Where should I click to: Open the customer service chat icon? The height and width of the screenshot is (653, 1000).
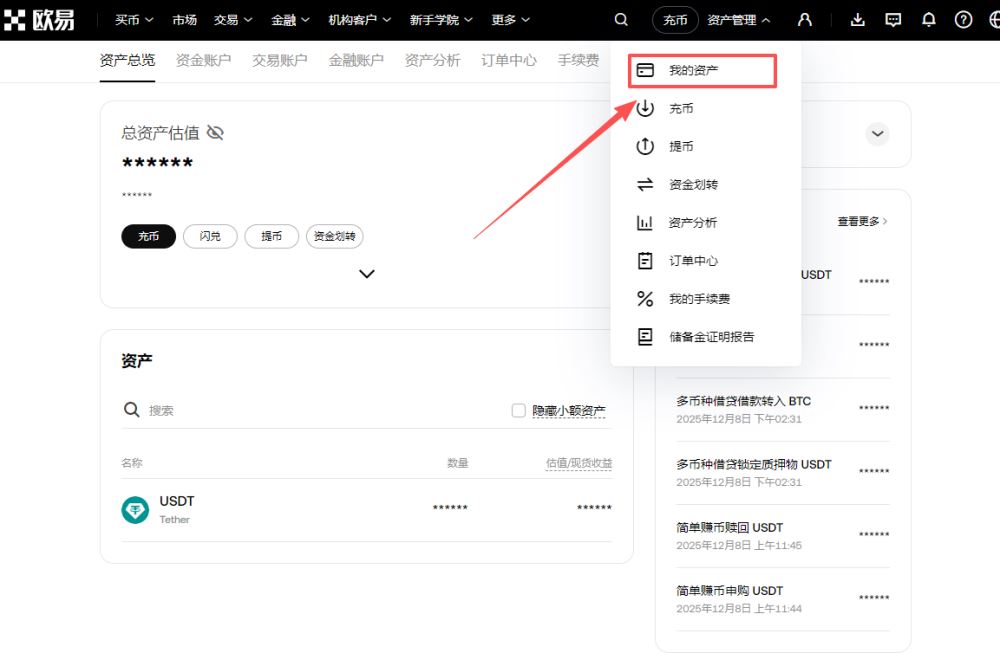tap(893, 19)
